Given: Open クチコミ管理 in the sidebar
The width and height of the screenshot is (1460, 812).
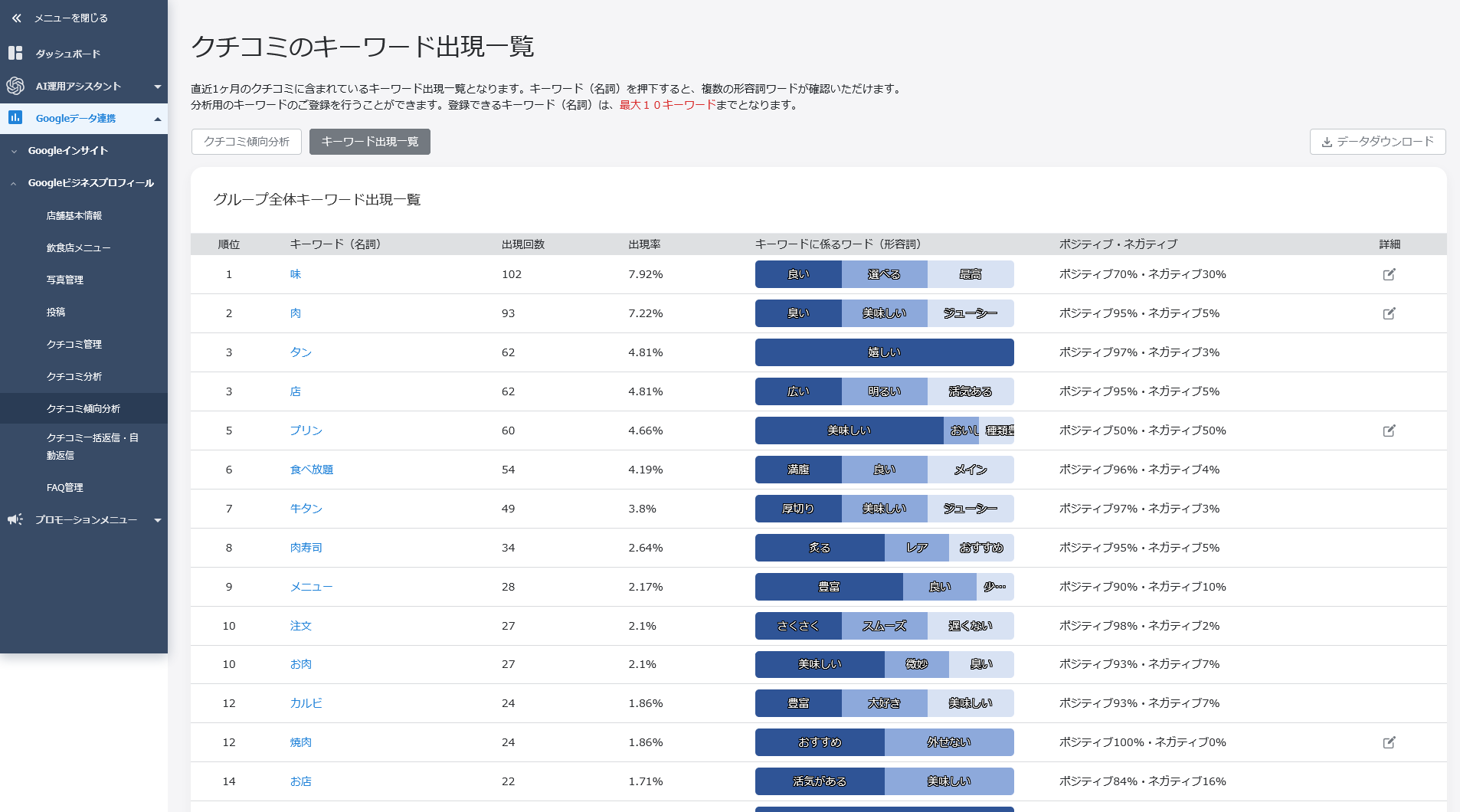Looking at the screenshot, I should pos(74,344).
